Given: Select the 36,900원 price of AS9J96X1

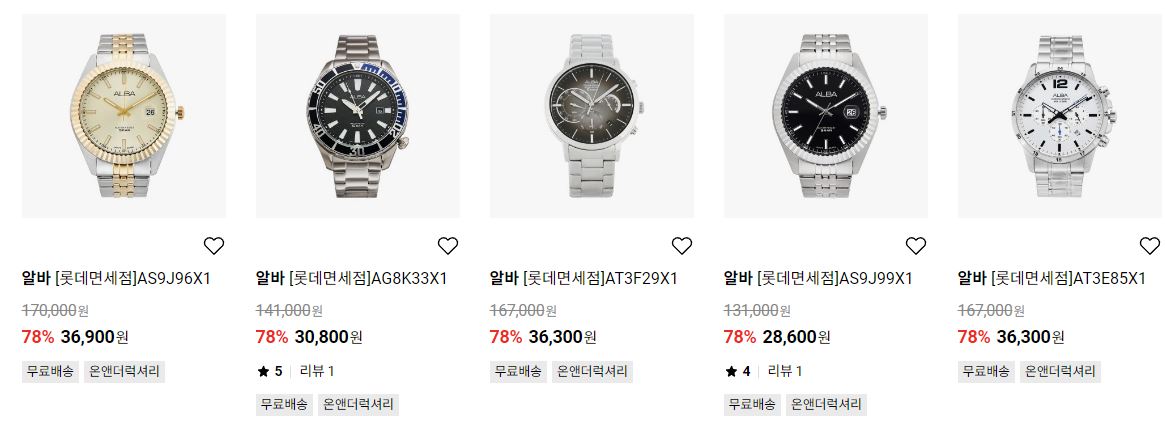Looking at the screenshot, I should coord(94,337).
